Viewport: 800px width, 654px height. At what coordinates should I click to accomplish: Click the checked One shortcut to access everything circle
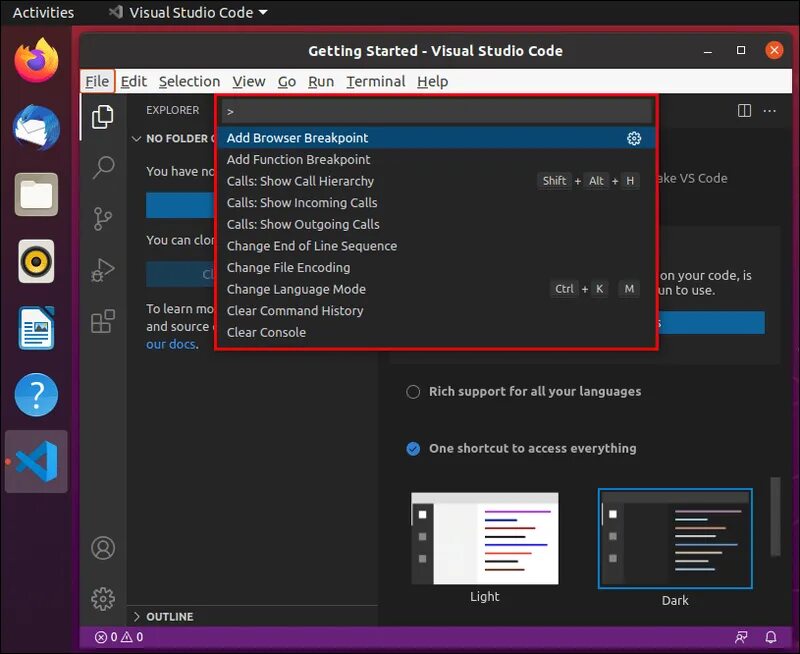[x=413, y=449]
